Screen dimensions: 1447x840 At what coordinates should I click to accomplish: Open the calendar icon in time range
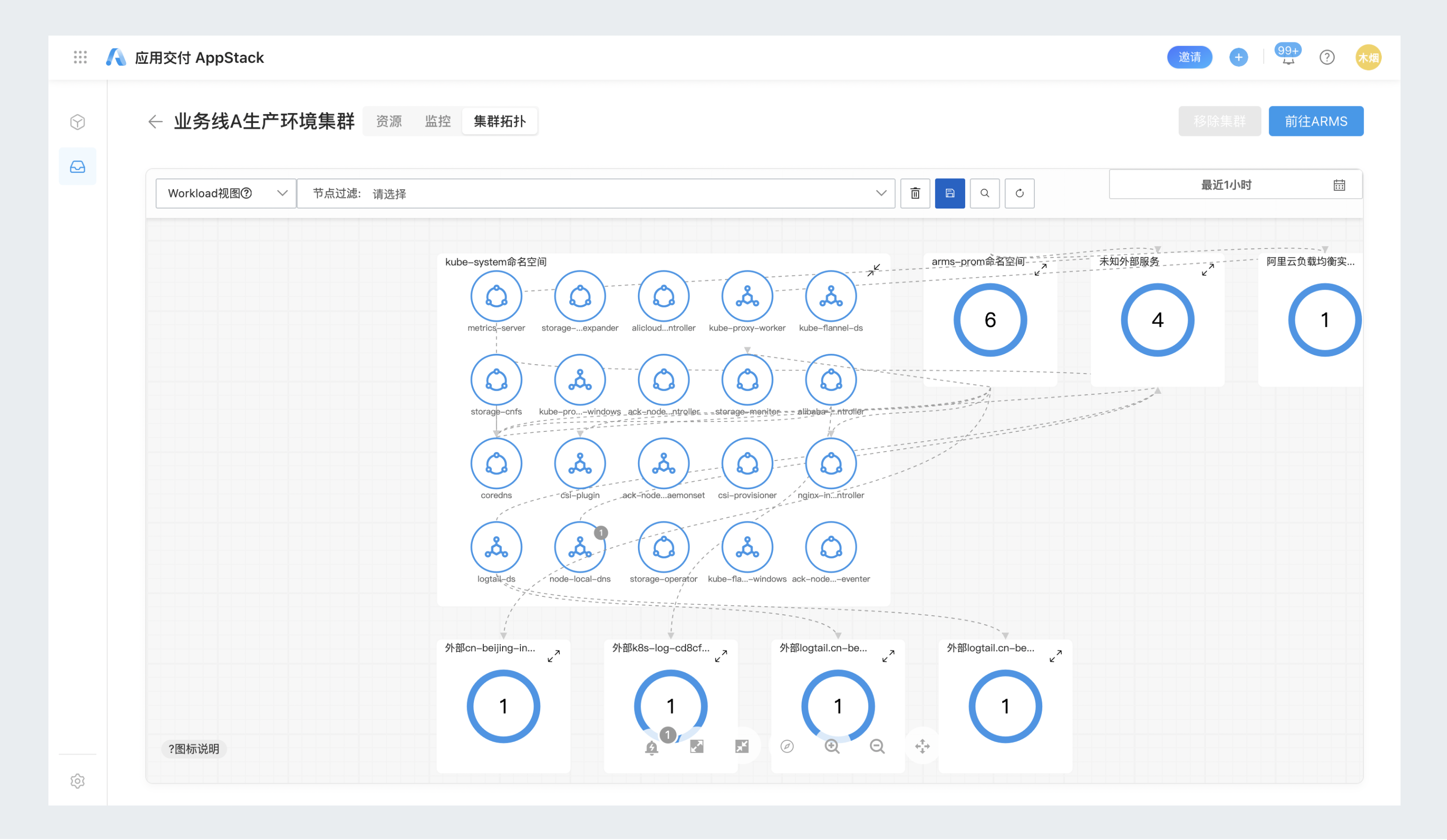coord(1339,185)
